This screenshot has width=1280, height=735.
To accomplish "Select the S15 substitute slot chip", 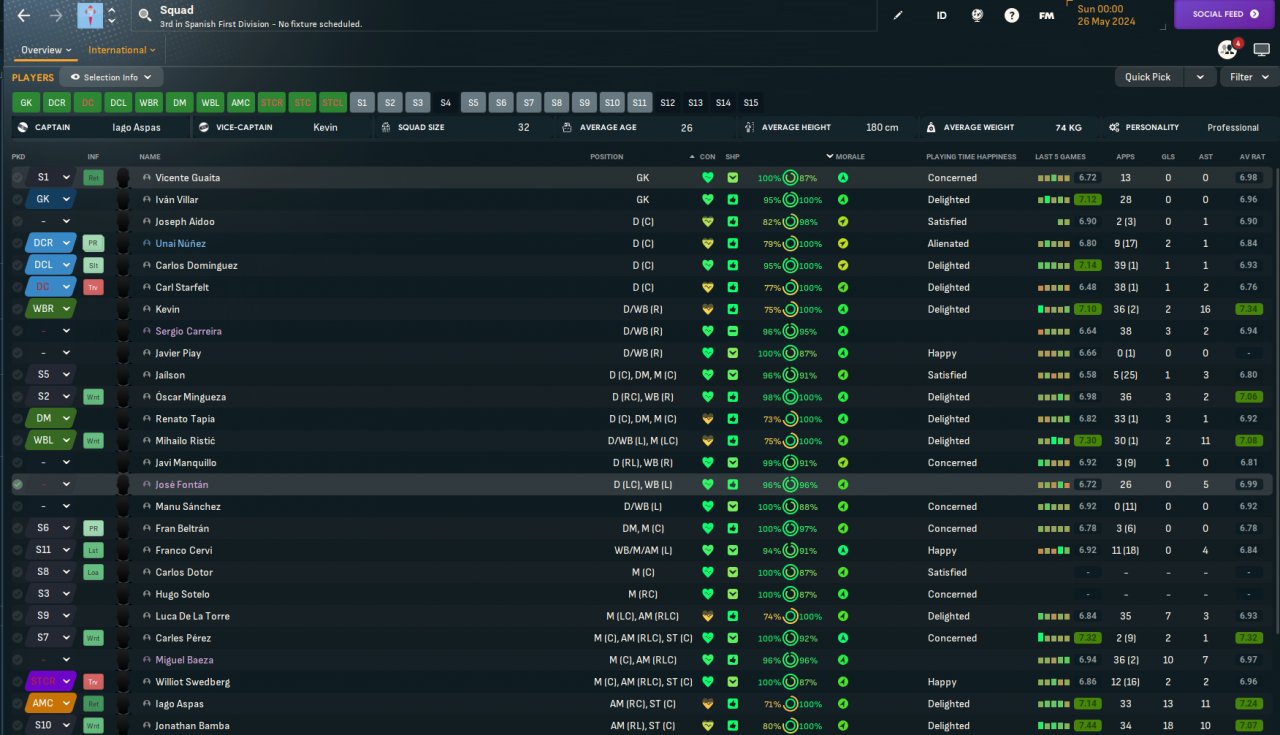I will (x=751, y=102).
